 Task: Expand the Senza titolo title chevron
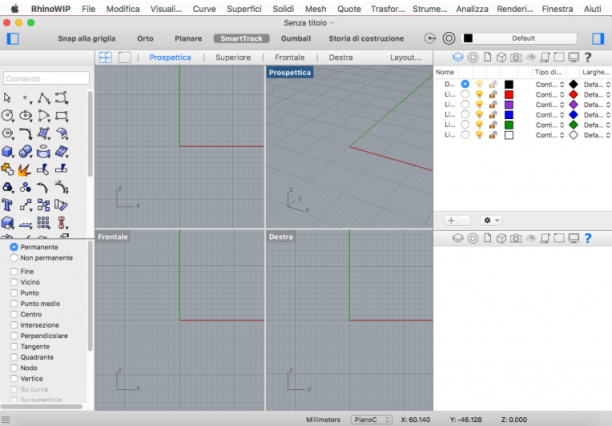332,23
